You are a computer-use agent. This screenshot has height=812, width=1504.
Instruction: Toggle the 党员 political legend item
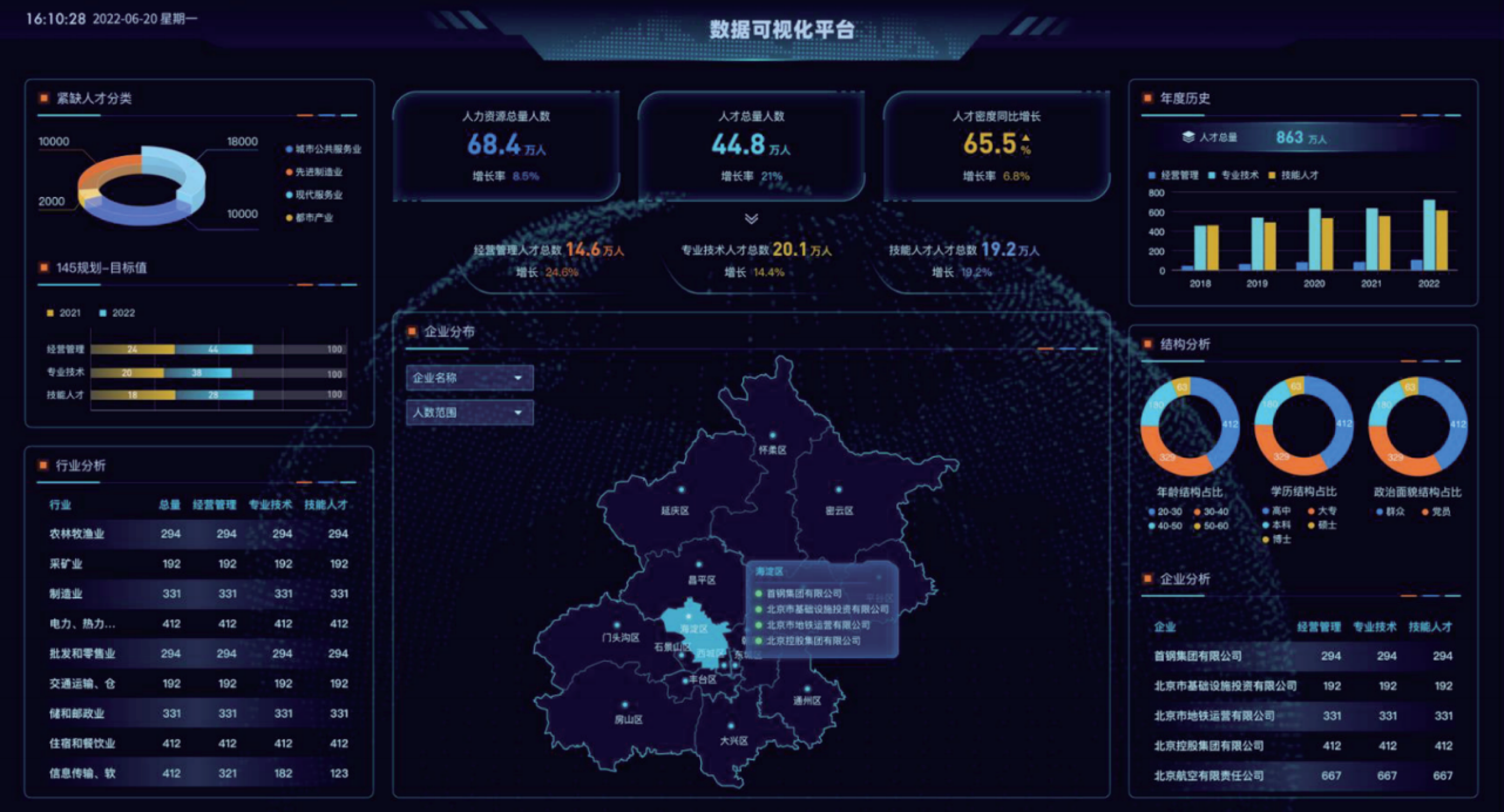coord(1436,512)
